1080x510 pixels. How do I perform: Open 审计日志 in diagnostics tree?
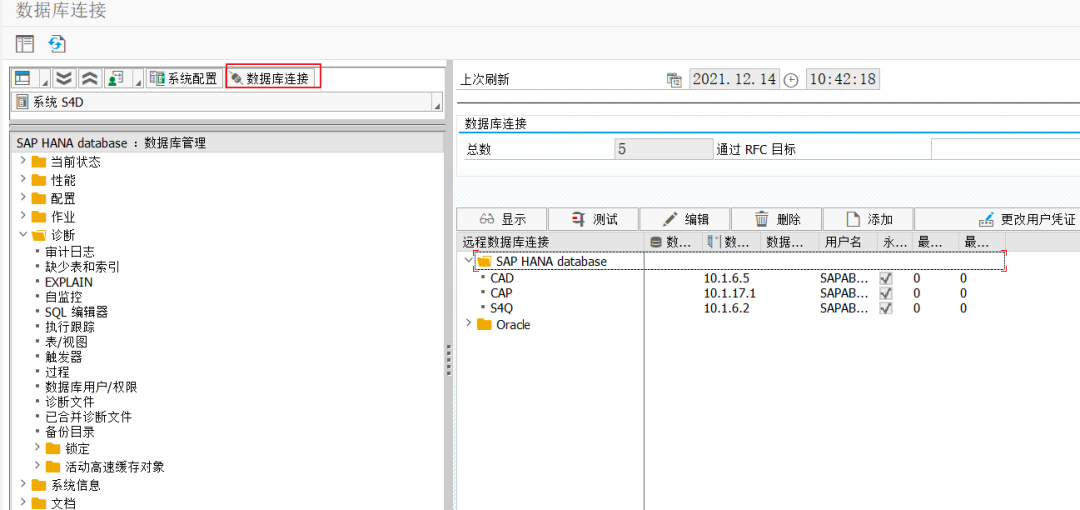(70, 252)
